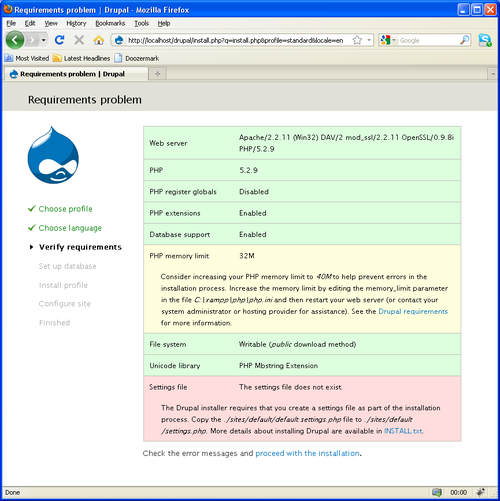Click the Drupal site favicon in address bar
The width and height of the screenshot is (500, 501).
tap(119, 40)
